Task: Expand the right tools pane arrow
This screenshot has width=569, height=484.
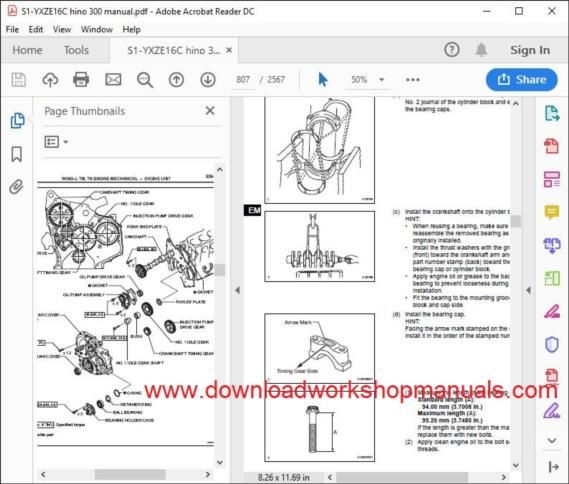Action: coord(528,290)
